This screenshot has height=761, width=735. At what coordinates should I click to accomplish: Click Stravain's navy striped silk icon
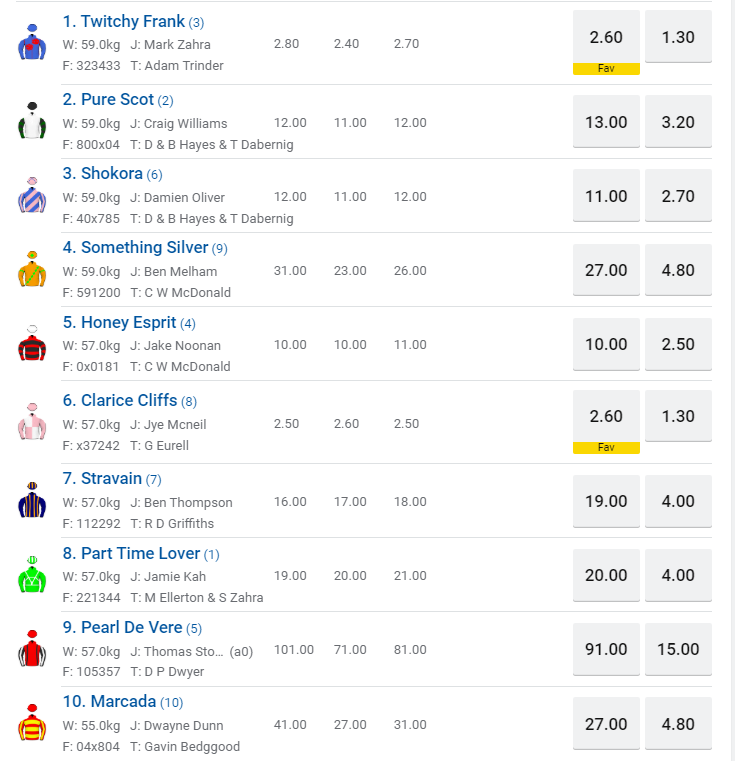click(x=32, y=500)
